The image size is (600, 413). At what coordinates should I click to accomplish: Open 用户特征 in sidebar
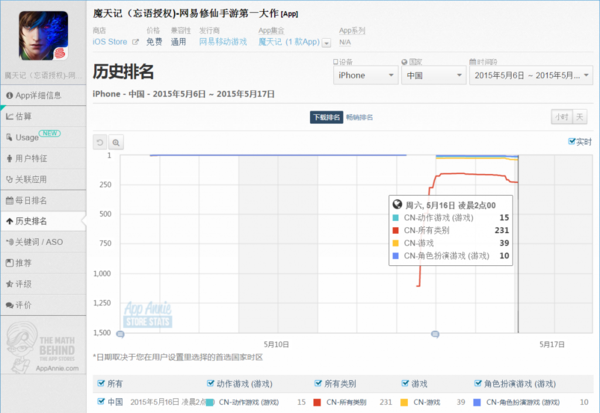click(43, 158)
